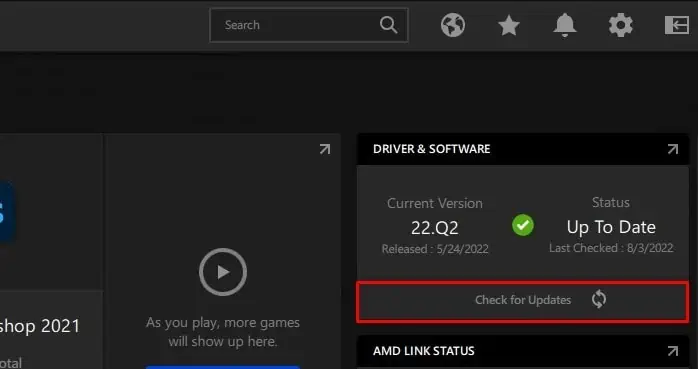Expand the games panel arrow icon
This screenshot has width=698, height=369.
coord(325,149)
